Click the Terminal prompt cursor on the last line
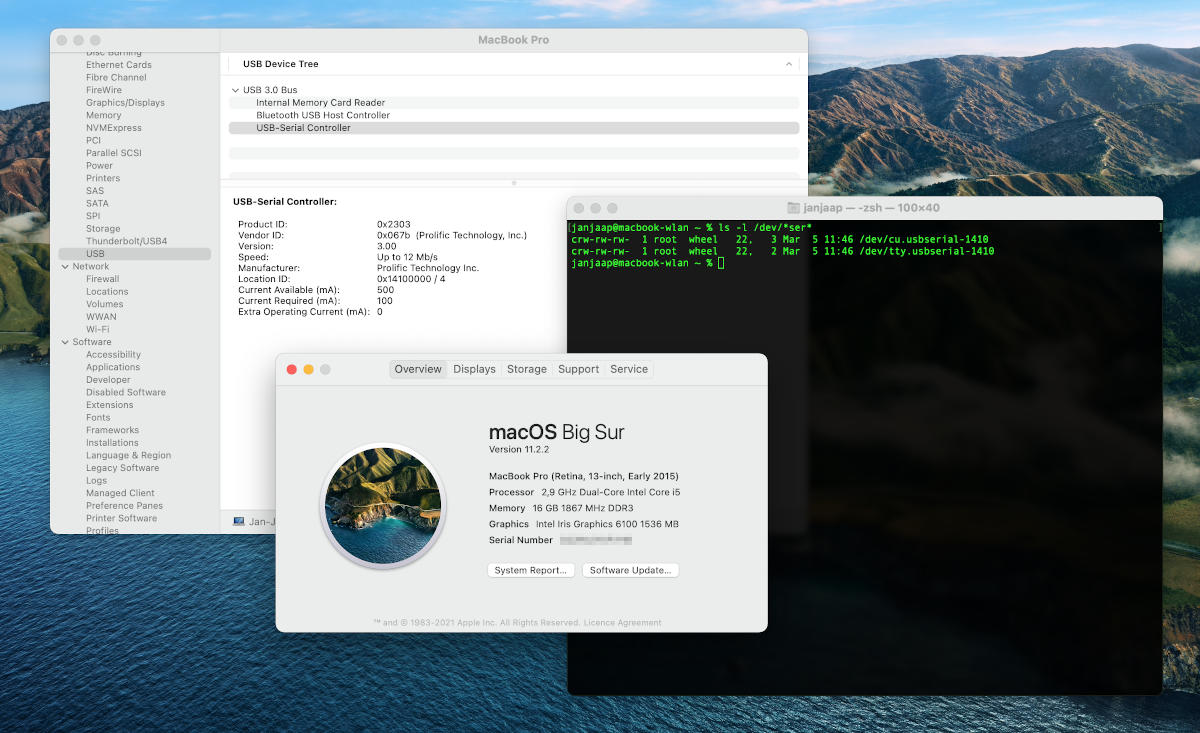Viewport: 1200px width, 733px height. tap(720, 263)
